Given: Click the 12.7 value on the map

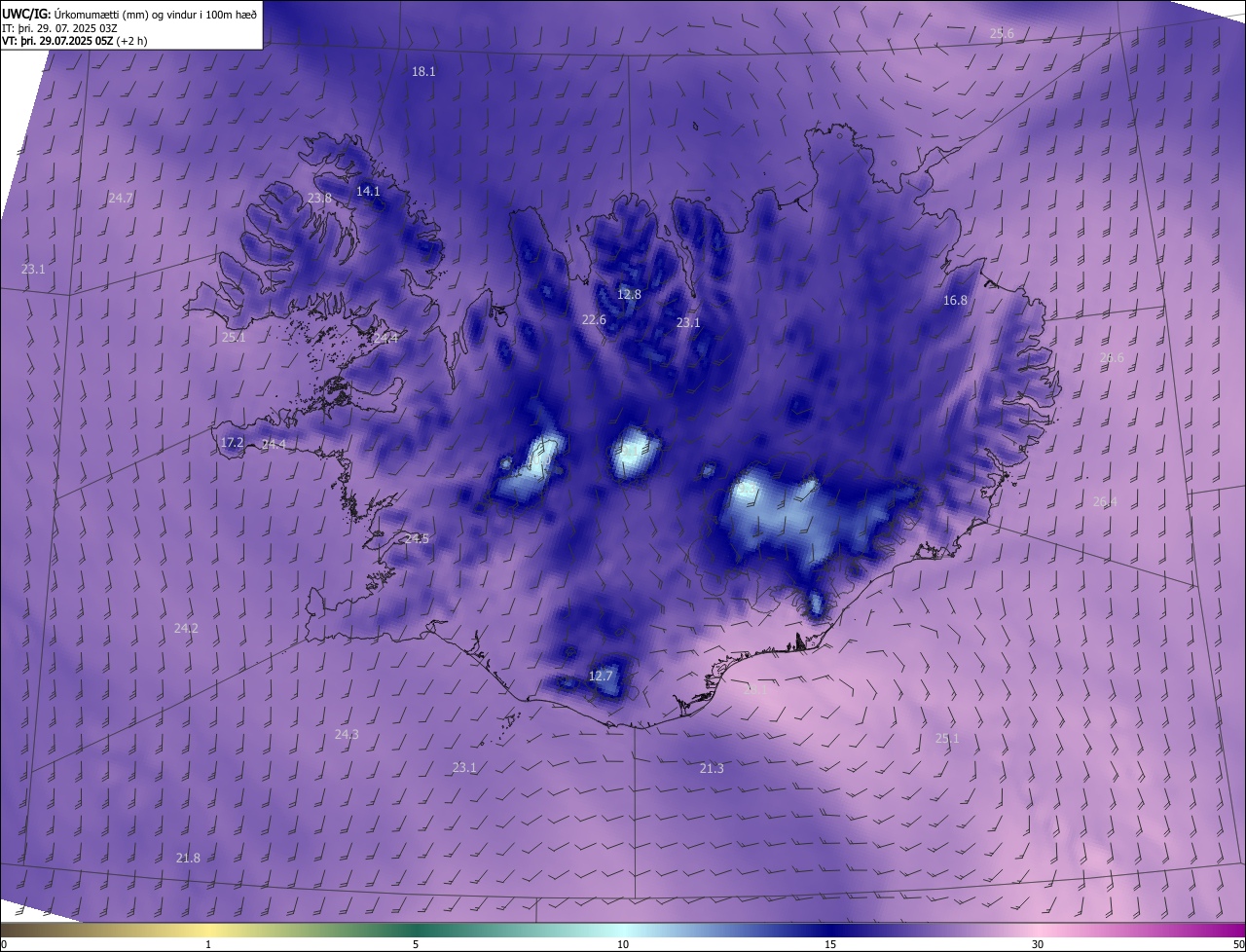Looking at the screenshot, I should tap(601, 677).
